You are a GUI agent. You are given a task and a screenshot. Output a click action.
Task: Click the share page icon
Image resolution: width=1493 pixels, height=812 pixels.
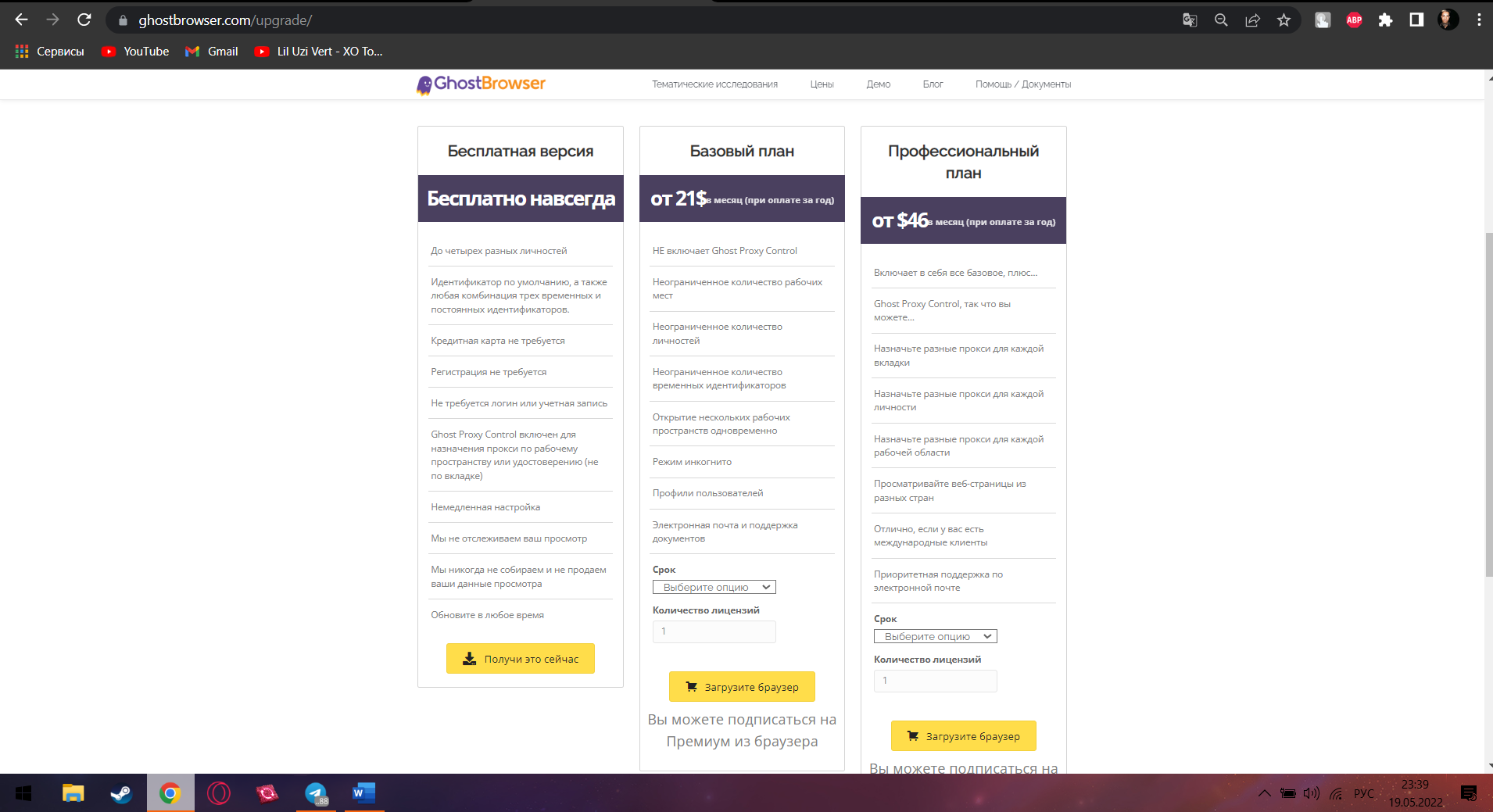pyautogui.click(x=1252, y=20)
